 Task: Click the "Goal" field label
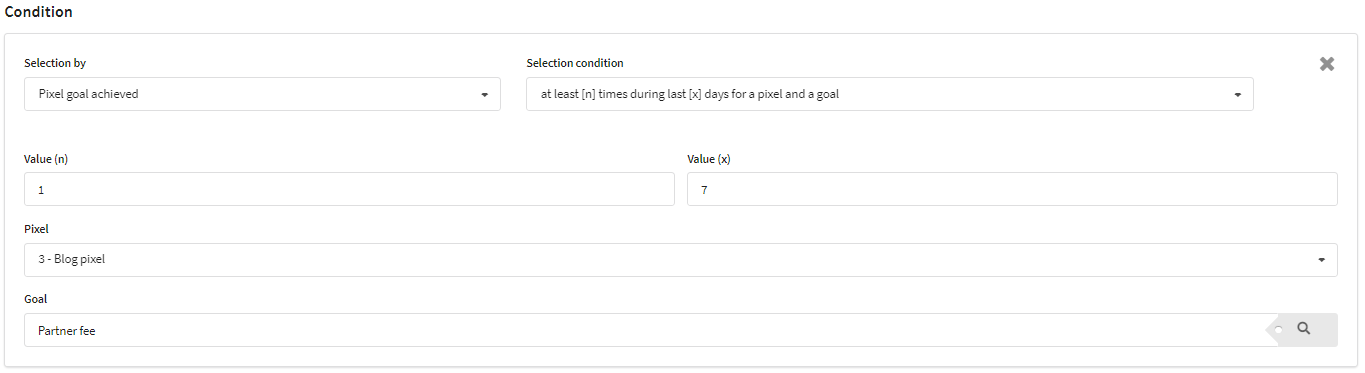[x=35, y=299]
